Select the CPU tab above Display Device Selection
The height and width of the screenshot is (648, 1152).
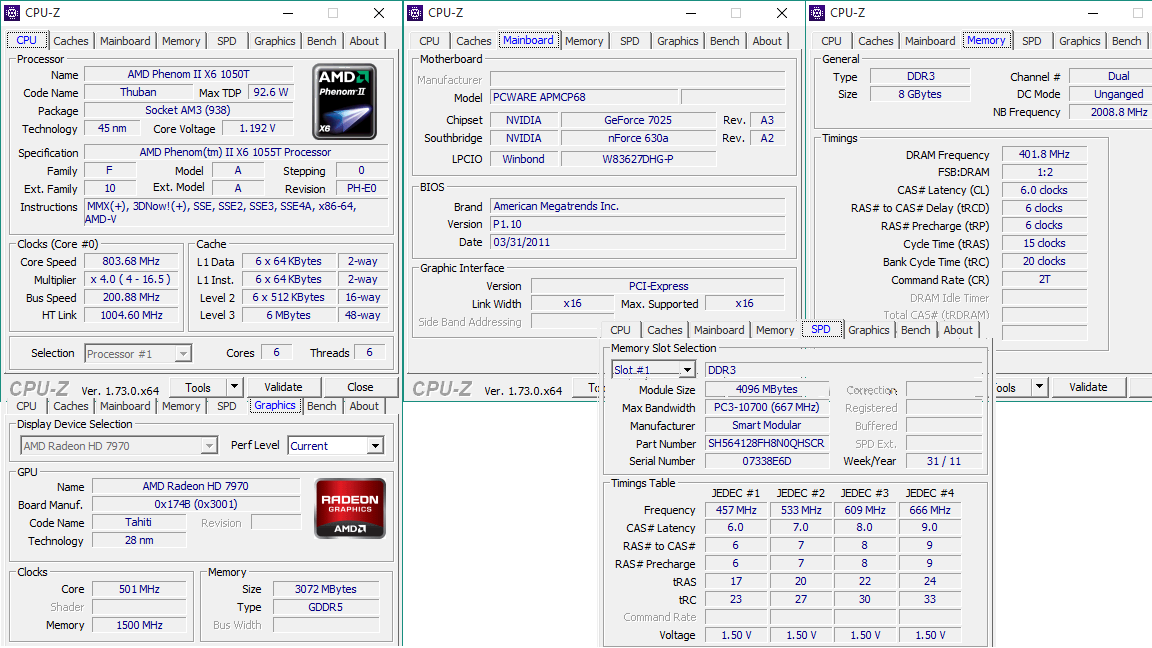[x=26, y=406]
